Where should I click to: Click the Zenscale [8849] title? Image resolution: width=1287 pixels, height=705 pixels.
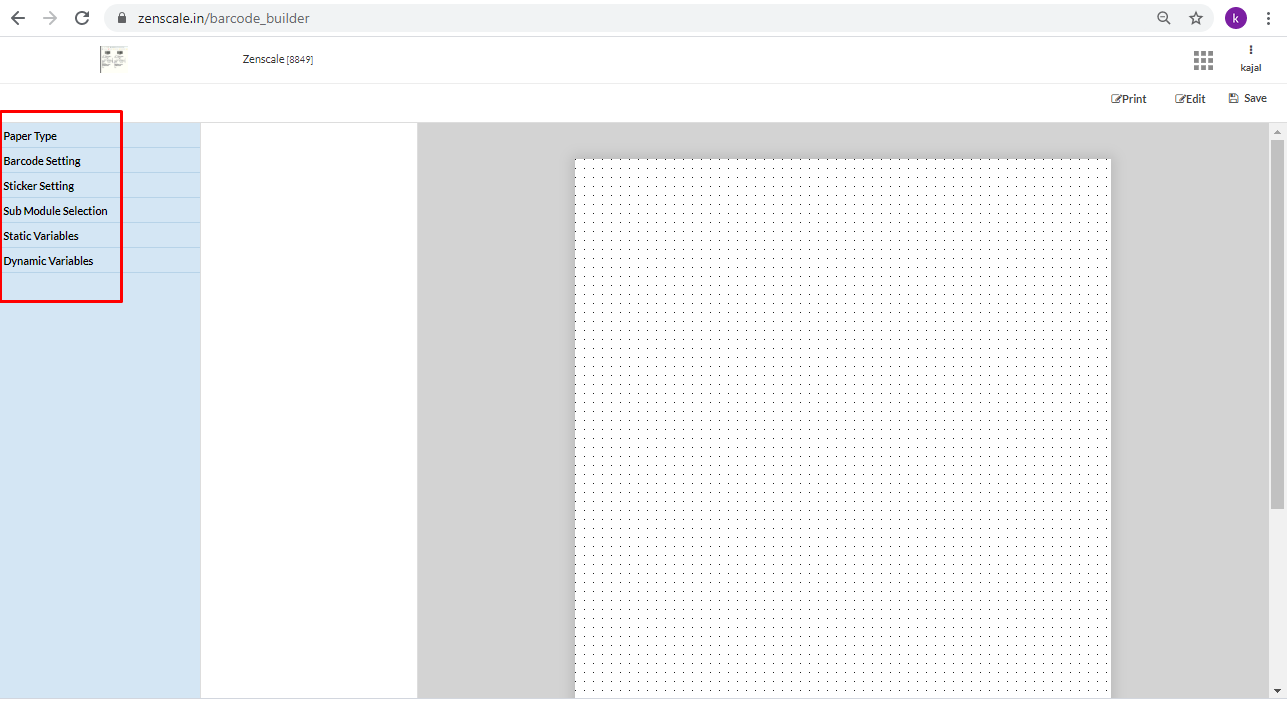click(x=278, y=59)
